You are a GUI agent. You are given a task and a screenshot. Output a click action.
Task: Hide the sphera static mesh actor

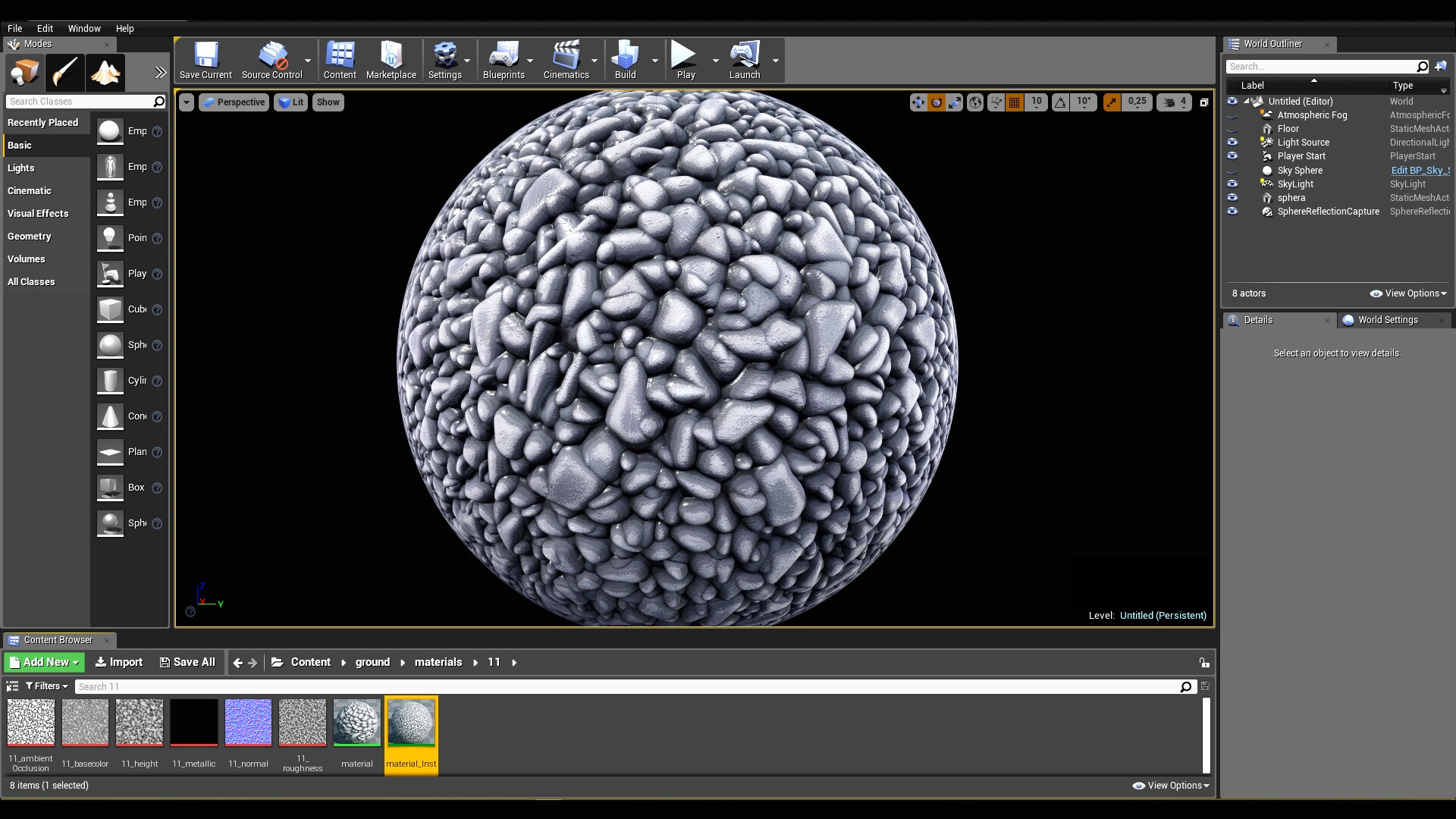tap(1232, 197)
